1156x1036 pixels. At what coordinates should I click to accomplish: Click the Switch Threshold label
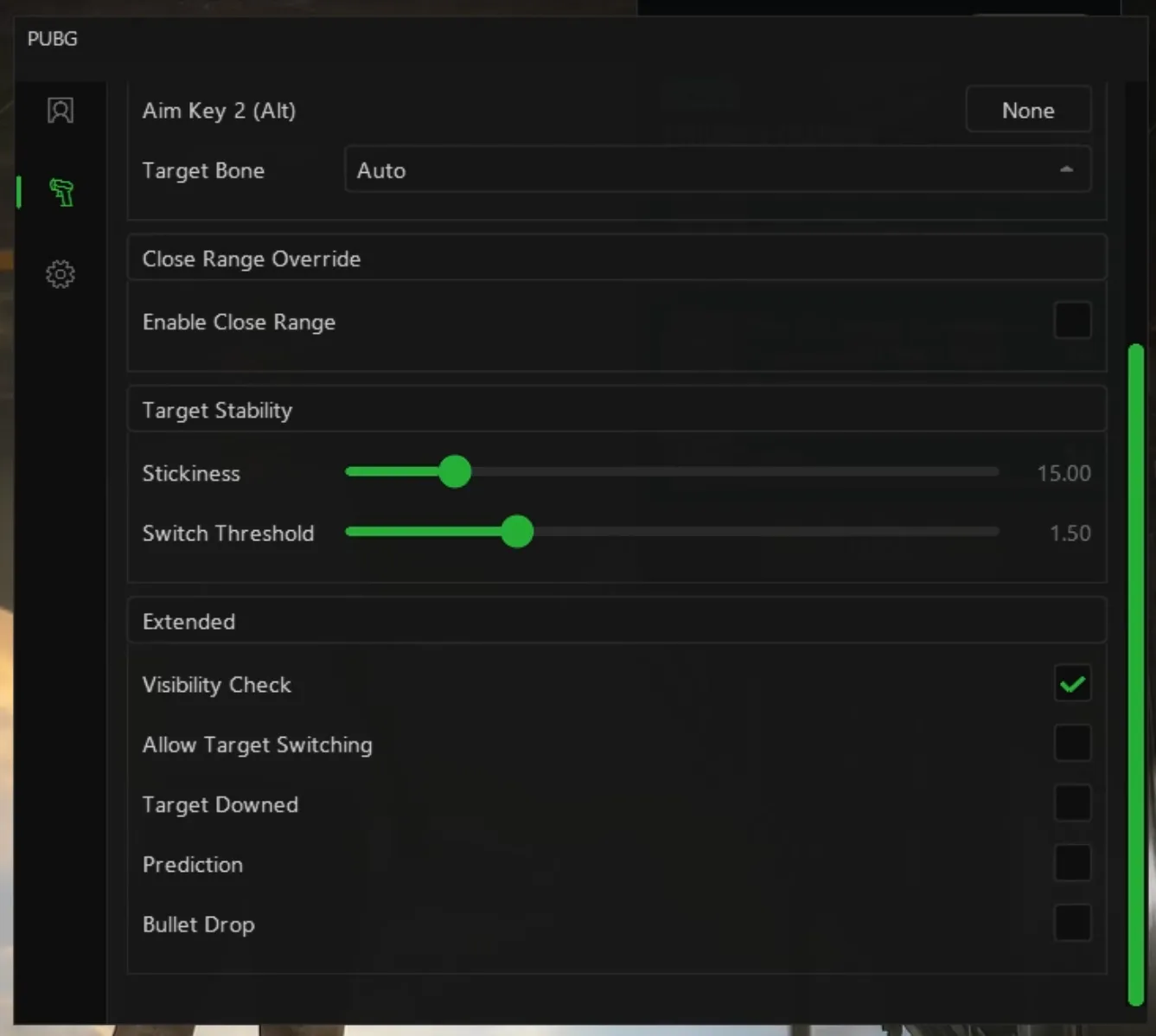[228, 533]
